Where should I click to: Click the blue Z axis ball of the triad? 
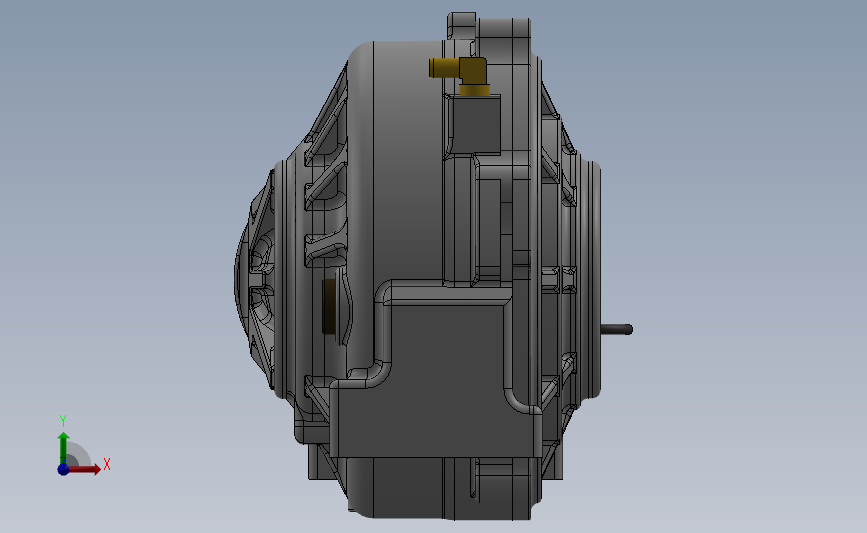pos(63,469)
